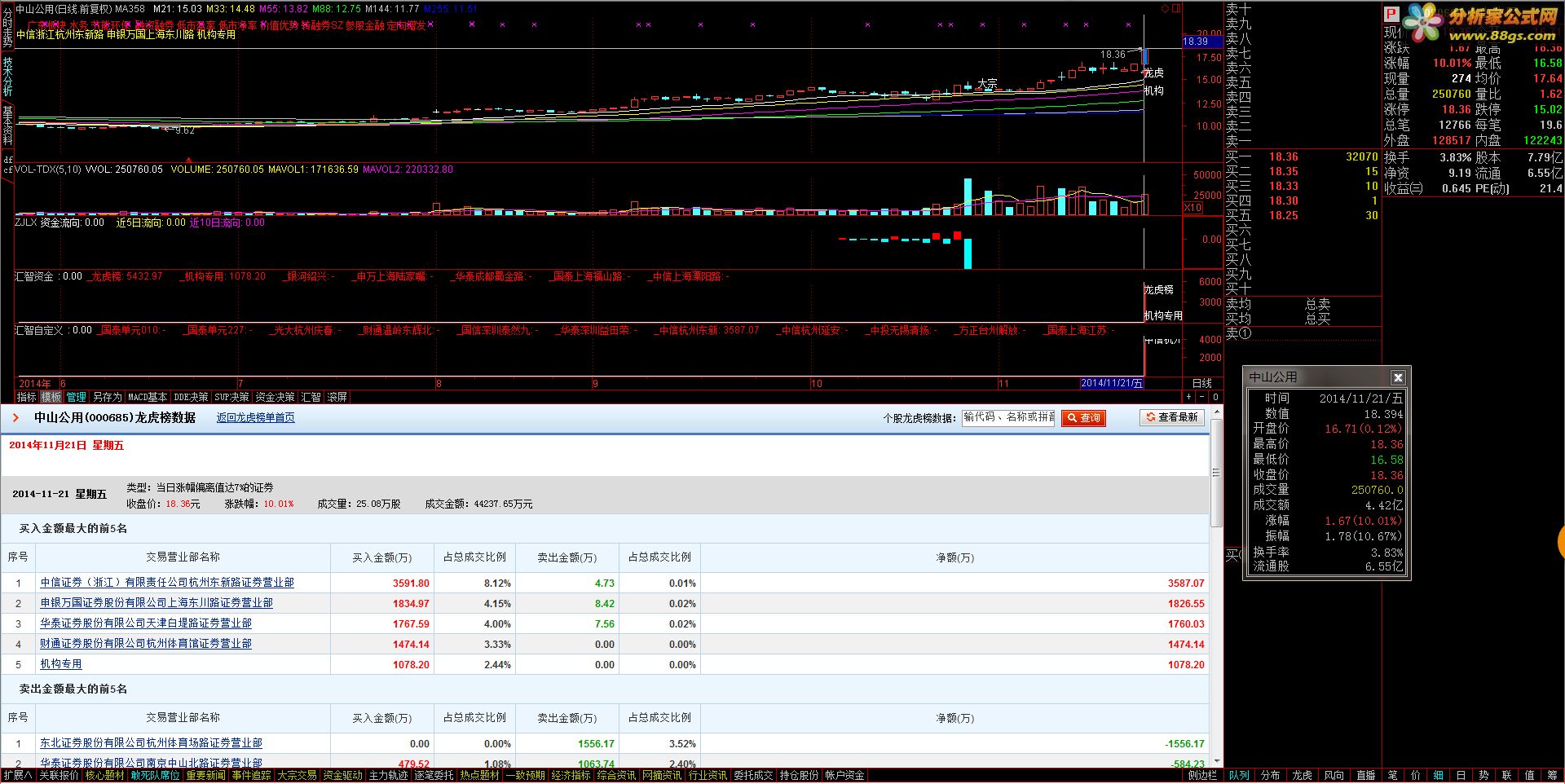The width and height of the screenshot is (1565, 784).
Task: Open the 委托成交 bottom tab
Action: (x=753, y=776)
